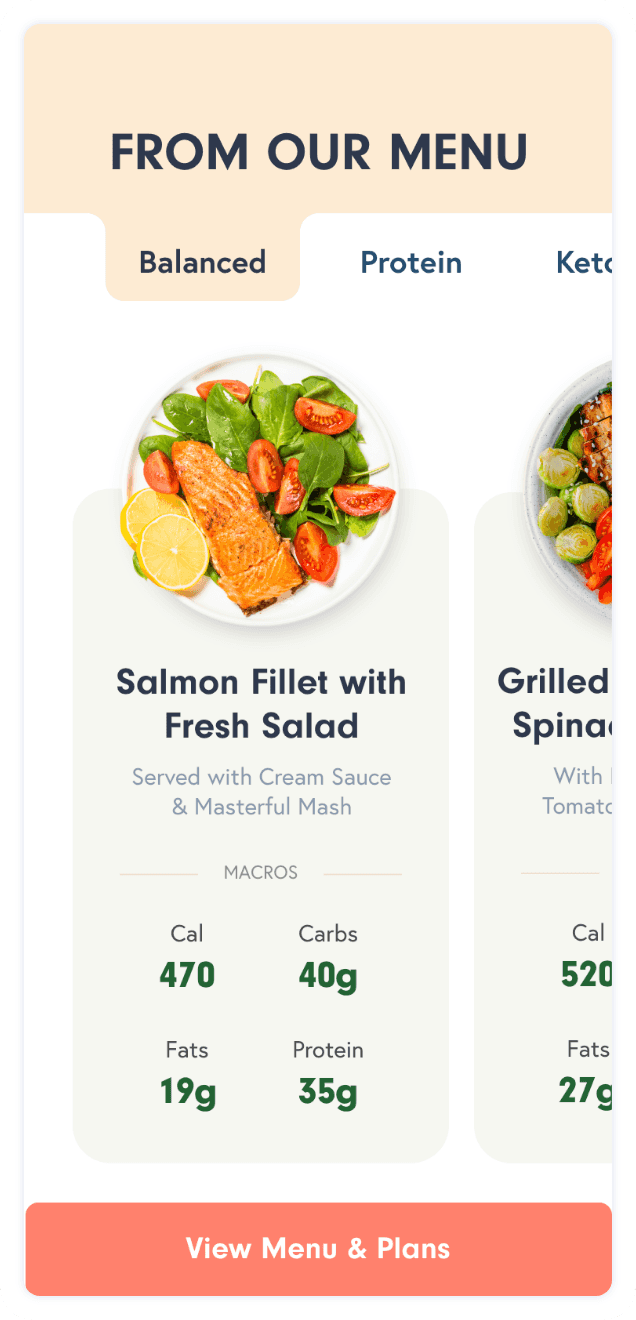Click the salmon plate photo

point(260,492)
